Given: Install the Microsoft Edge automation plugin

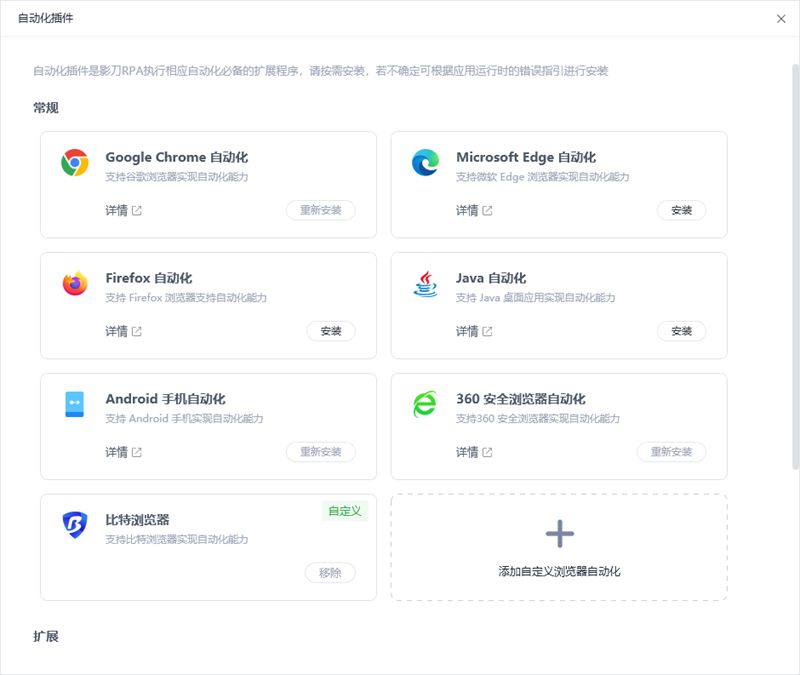Looking at the screenshot, I should [x=681, y=210].
